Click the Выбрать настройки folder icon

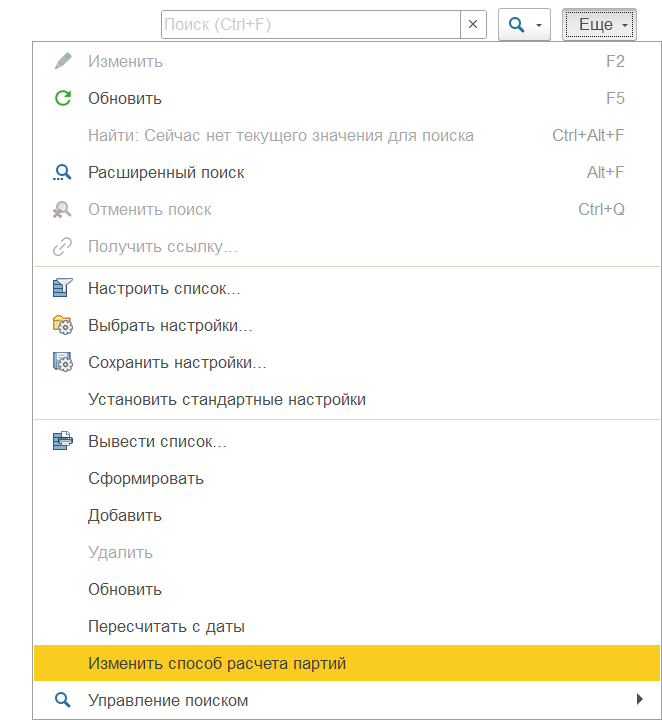pos(63,325)
